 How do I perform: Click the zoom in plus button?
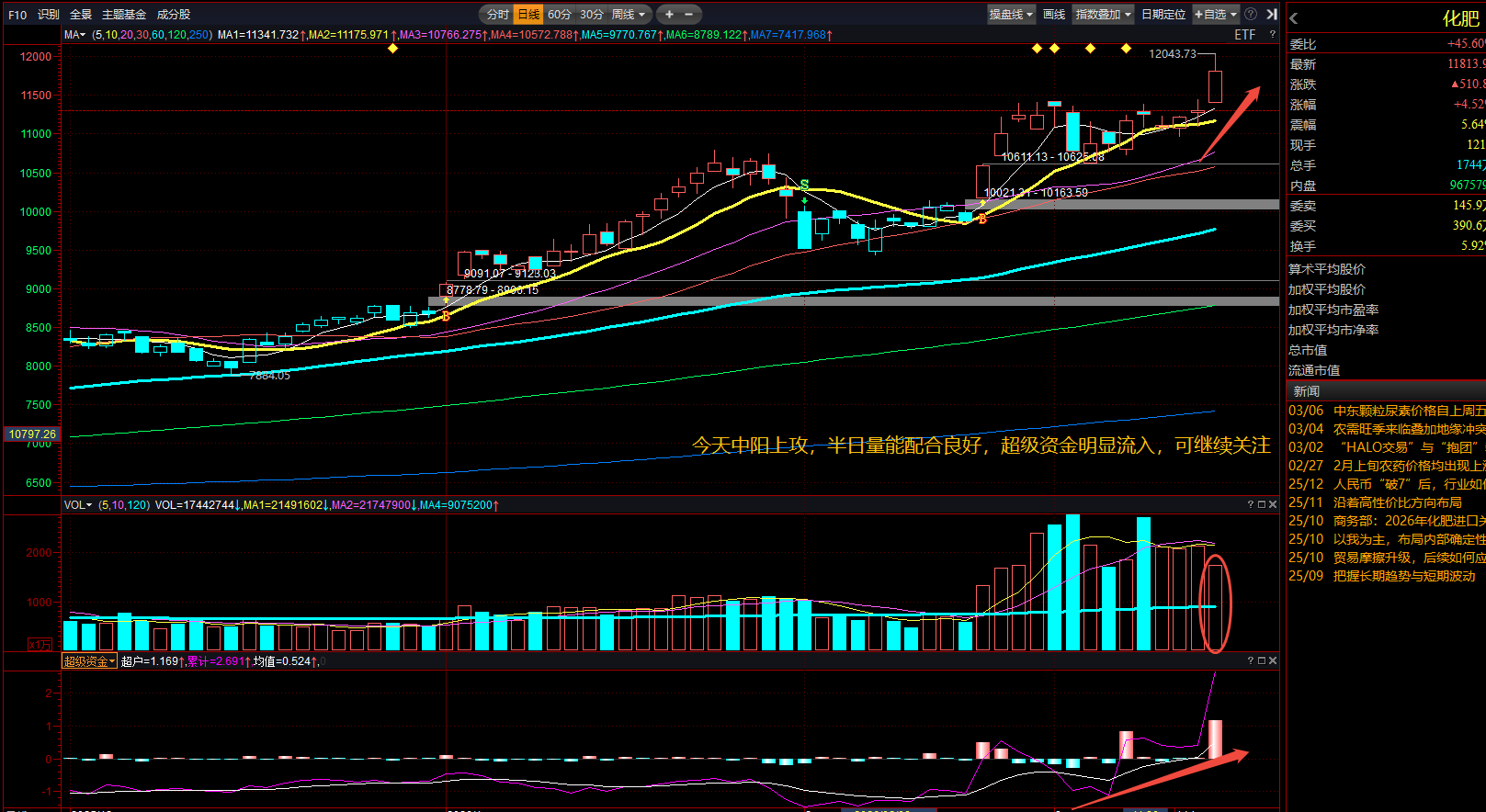point(669,15)
